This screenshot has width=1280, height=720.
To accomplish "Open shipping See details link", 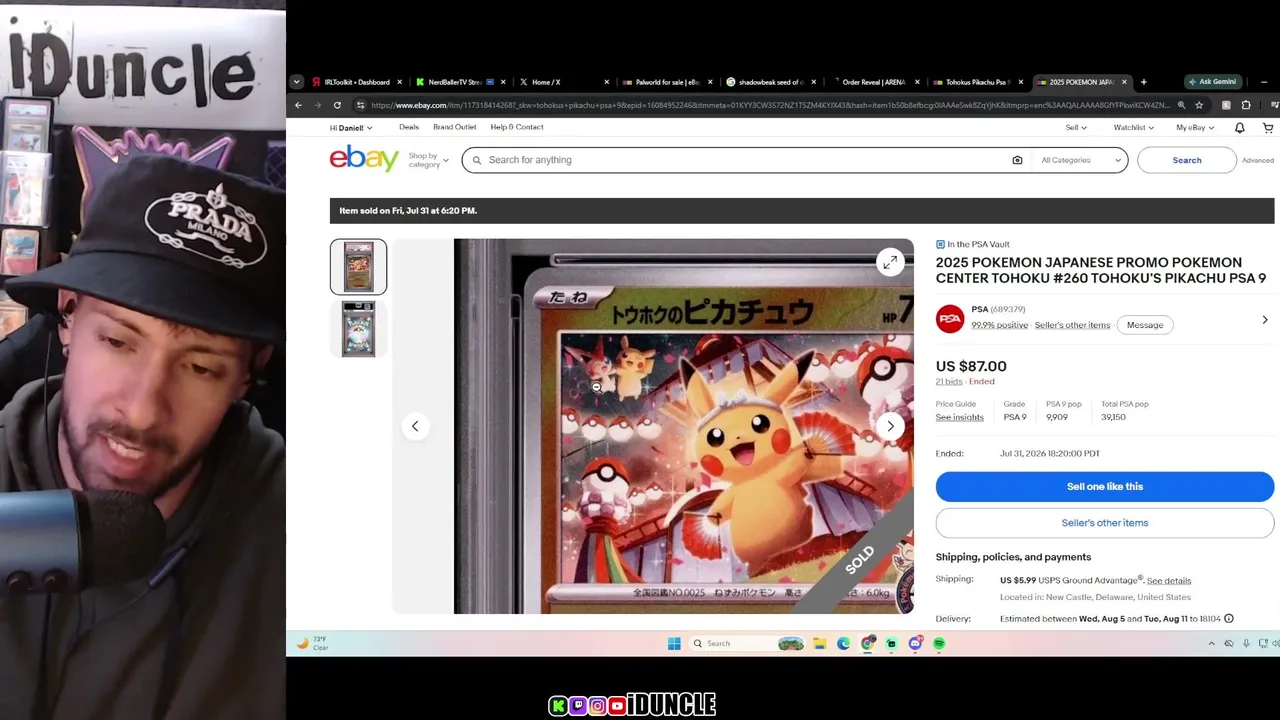I will 1169,581.
